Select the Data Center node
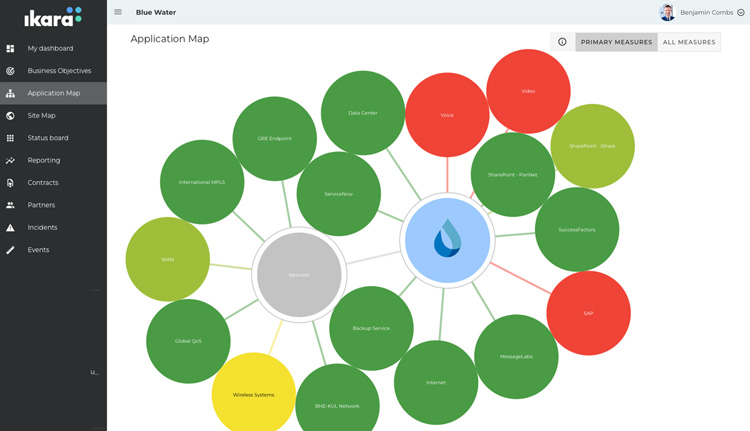750x431 pixels. pyautogui.click(x=363, y=113)
